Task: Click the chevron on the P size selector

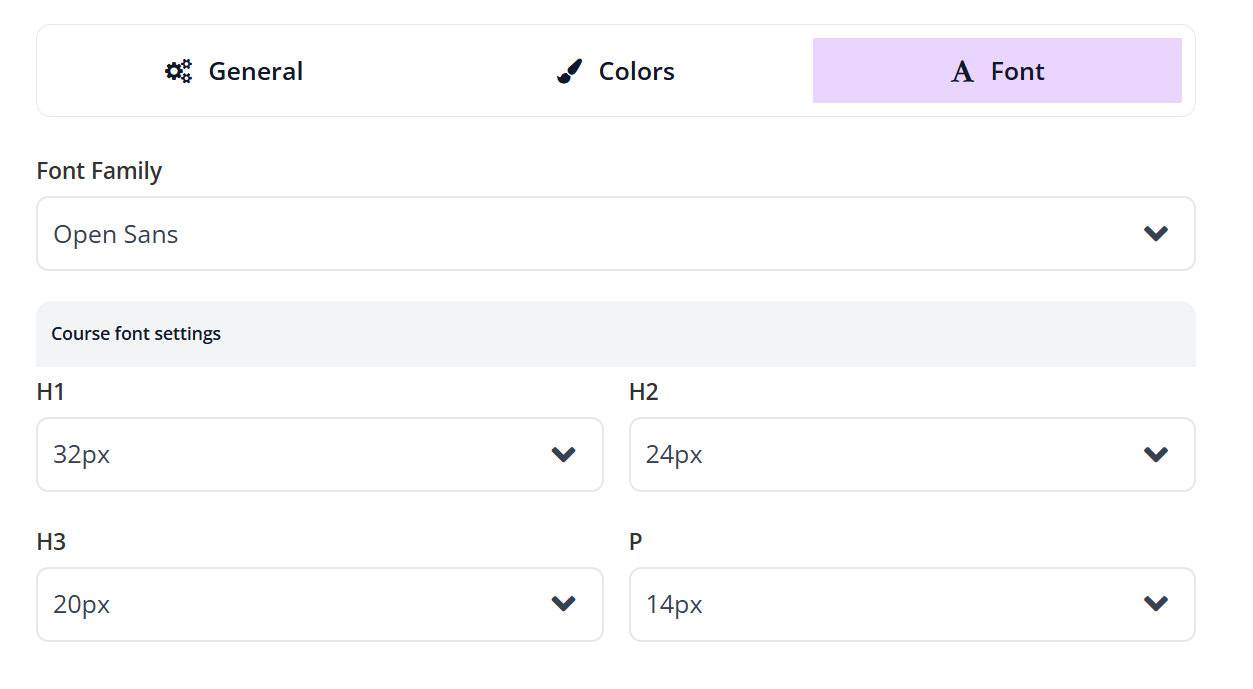Action: [x=1156, y=604]
